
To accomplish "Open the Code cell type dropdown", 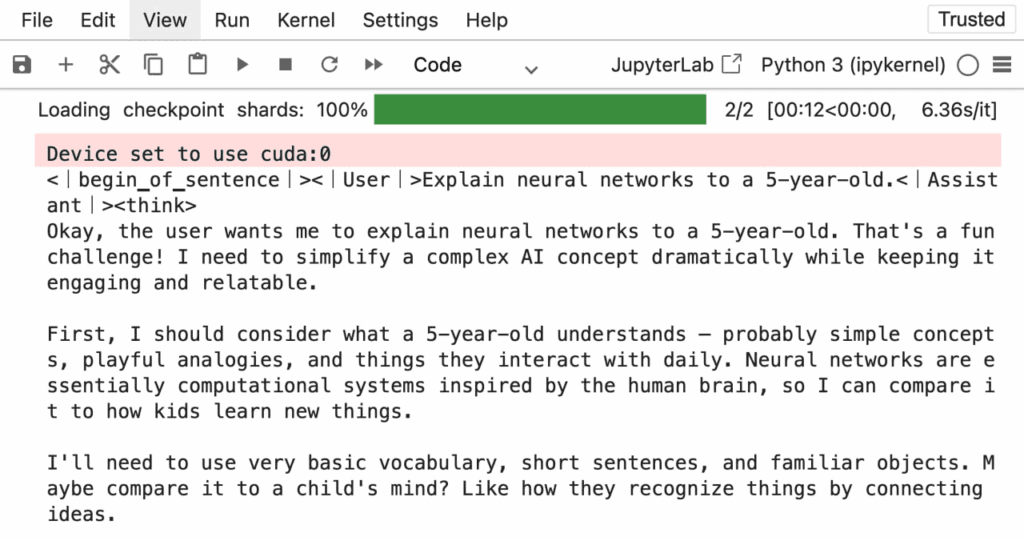I will (475, 65).
